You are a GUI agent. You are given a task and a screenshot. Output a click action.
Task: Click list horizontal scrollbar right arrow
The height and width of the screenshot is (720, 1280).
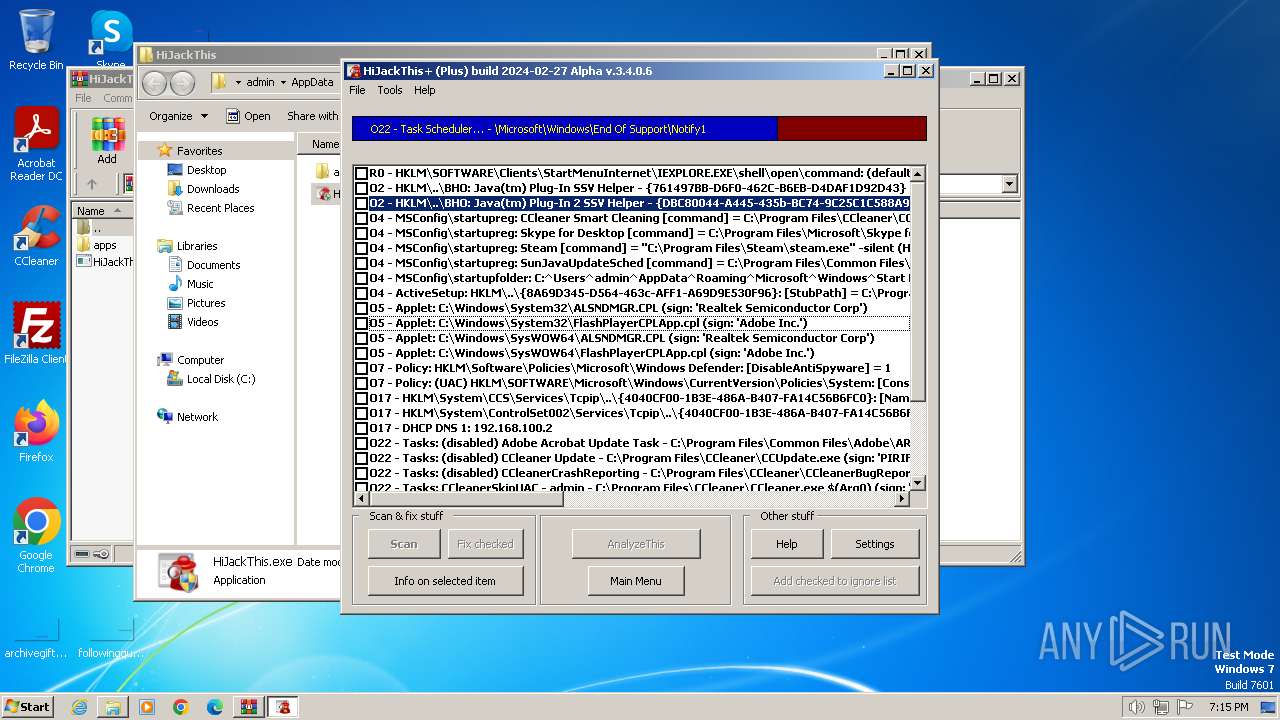902,498
